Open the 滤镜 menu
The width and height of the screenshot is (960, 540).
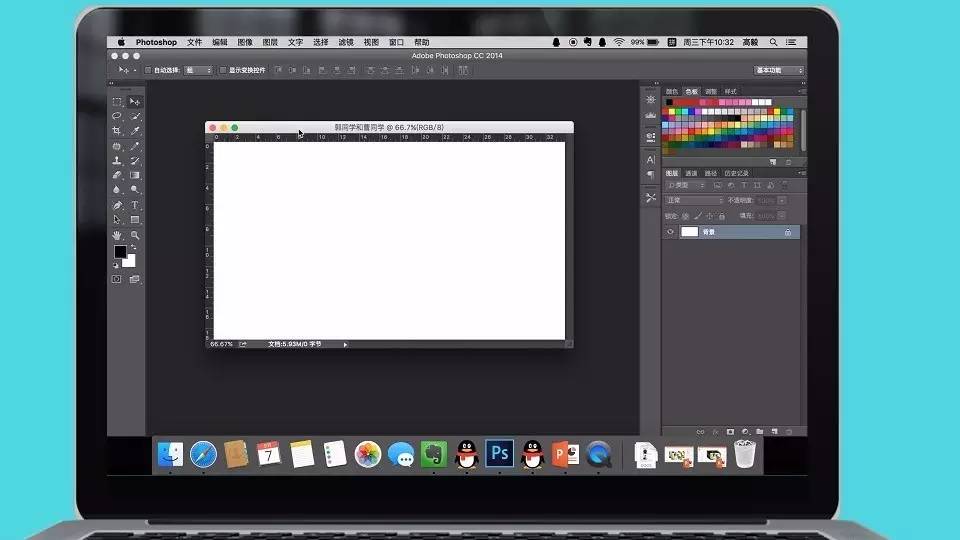click(346, 42)
